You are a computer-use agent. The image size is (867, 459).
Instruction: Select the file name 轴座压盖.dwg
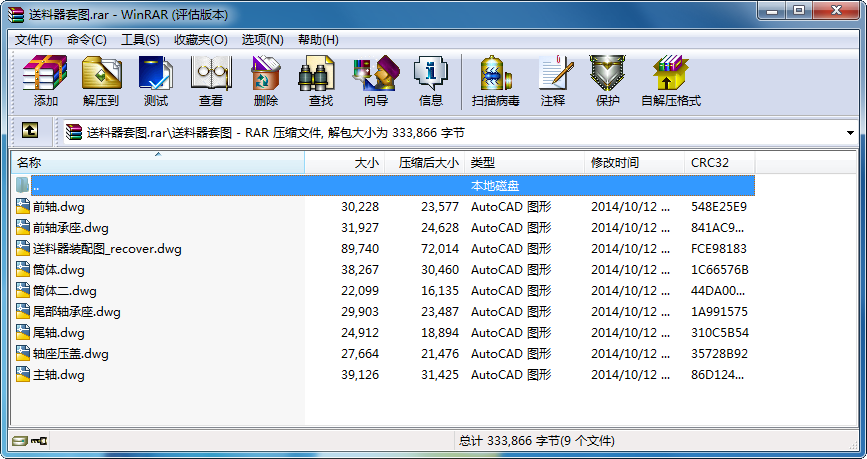click(70, 354)
